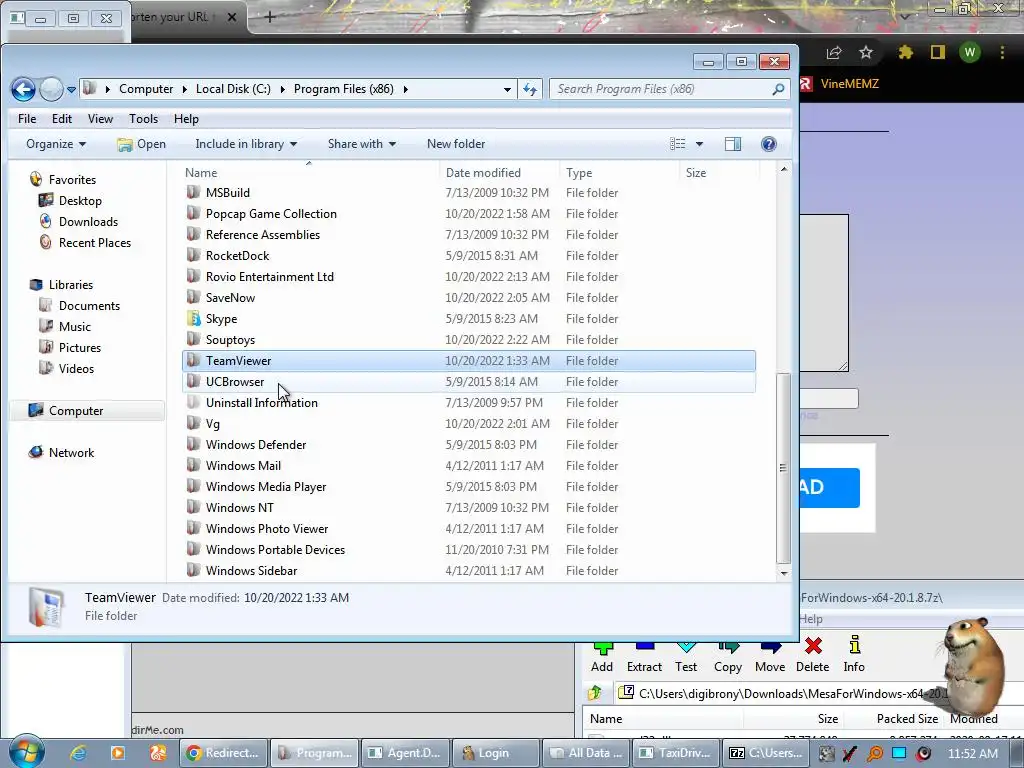Select the Skype folder icon
Viewport: 1024px width, 768px height.
click(x=193, y=319)
